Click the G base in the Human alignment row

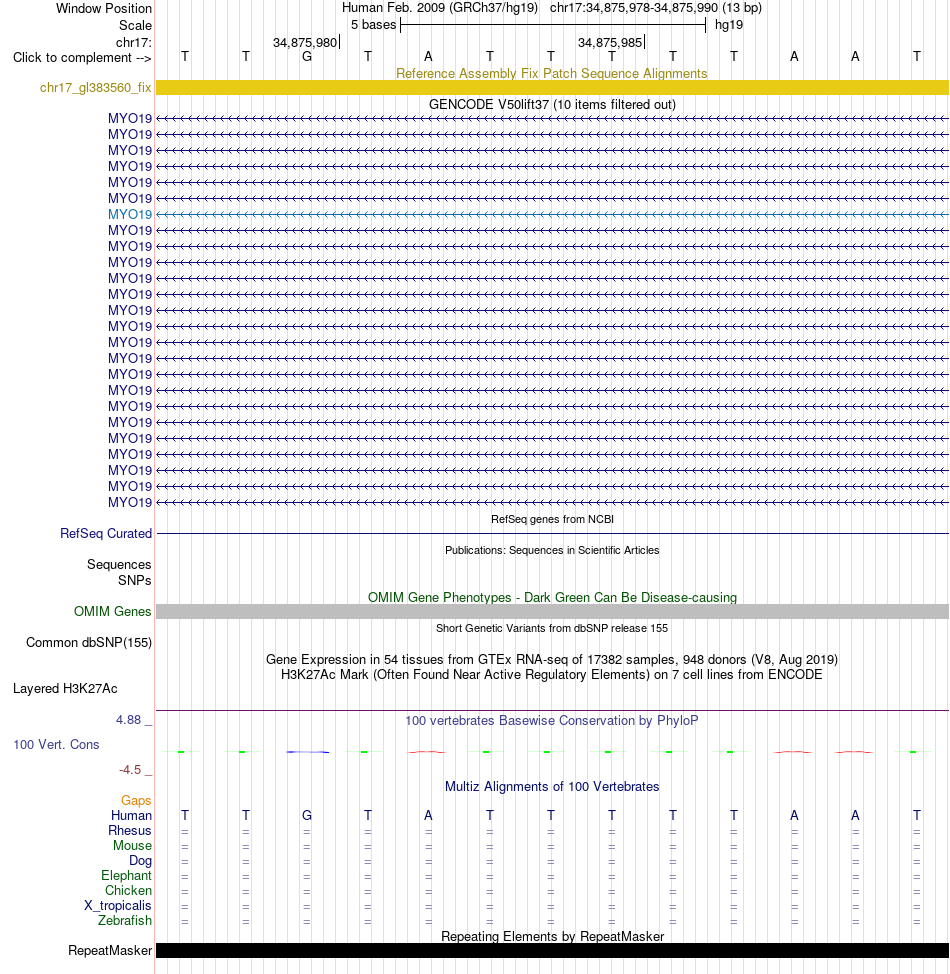307,816
